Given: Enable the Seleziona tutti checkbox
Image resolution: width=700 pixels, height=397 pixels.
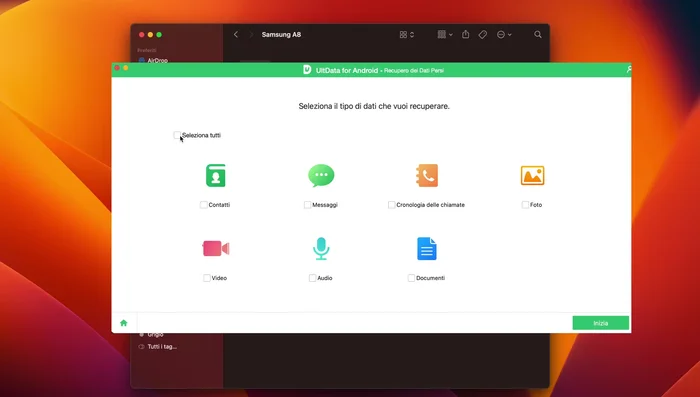Looking at the screenshot, I should coord(177,135).
